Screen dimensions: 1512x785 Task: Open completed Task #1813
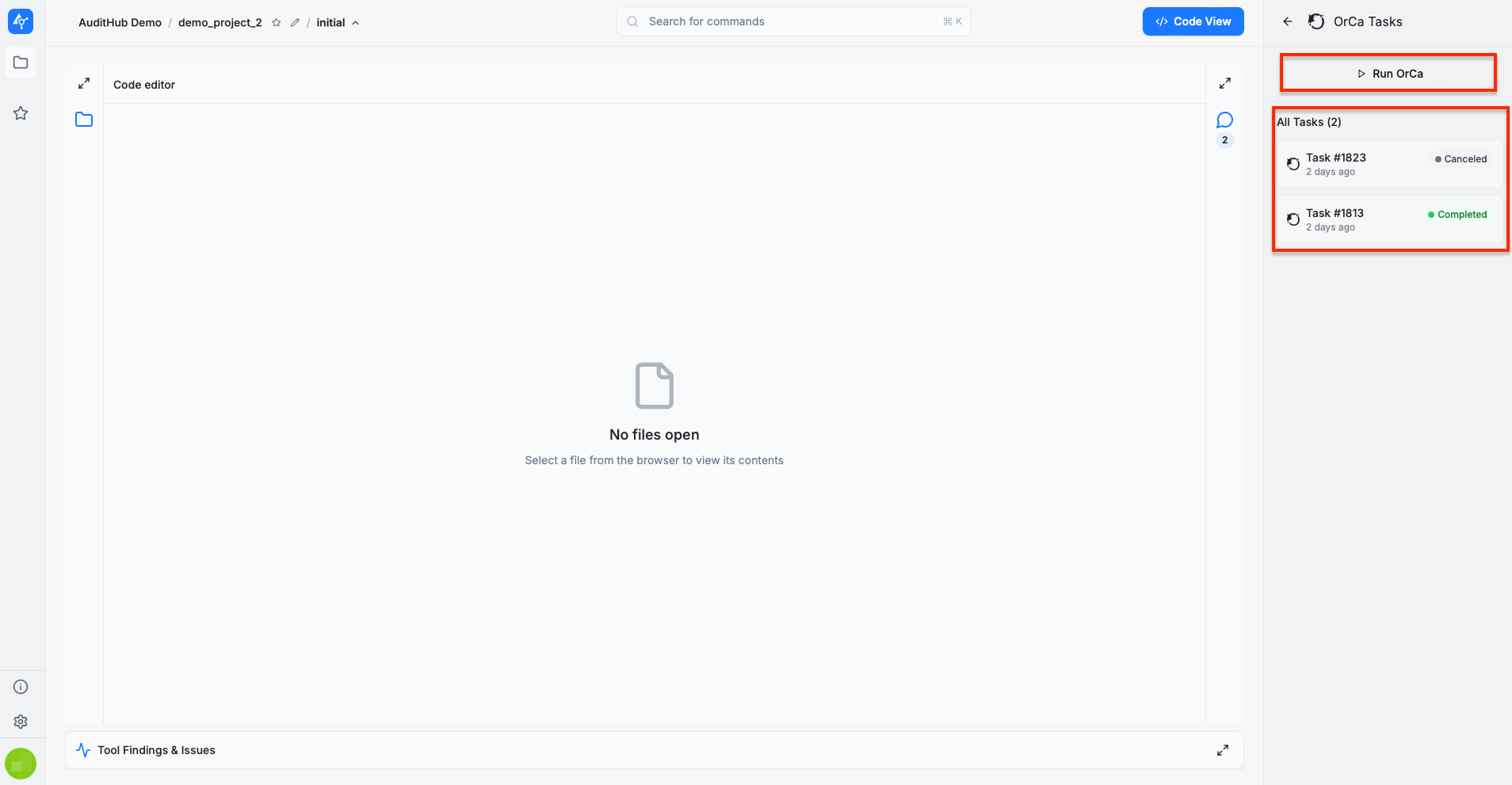pyautogui.click(x=1389, y=219)
